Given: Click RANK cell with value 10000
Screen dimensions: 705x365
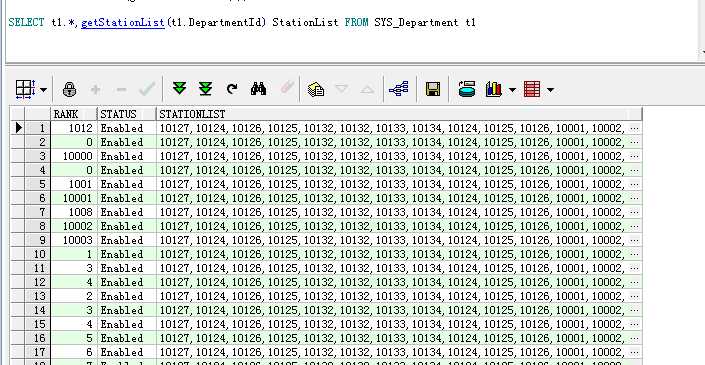Looking at the screenshot, I should tap(74, 156).
